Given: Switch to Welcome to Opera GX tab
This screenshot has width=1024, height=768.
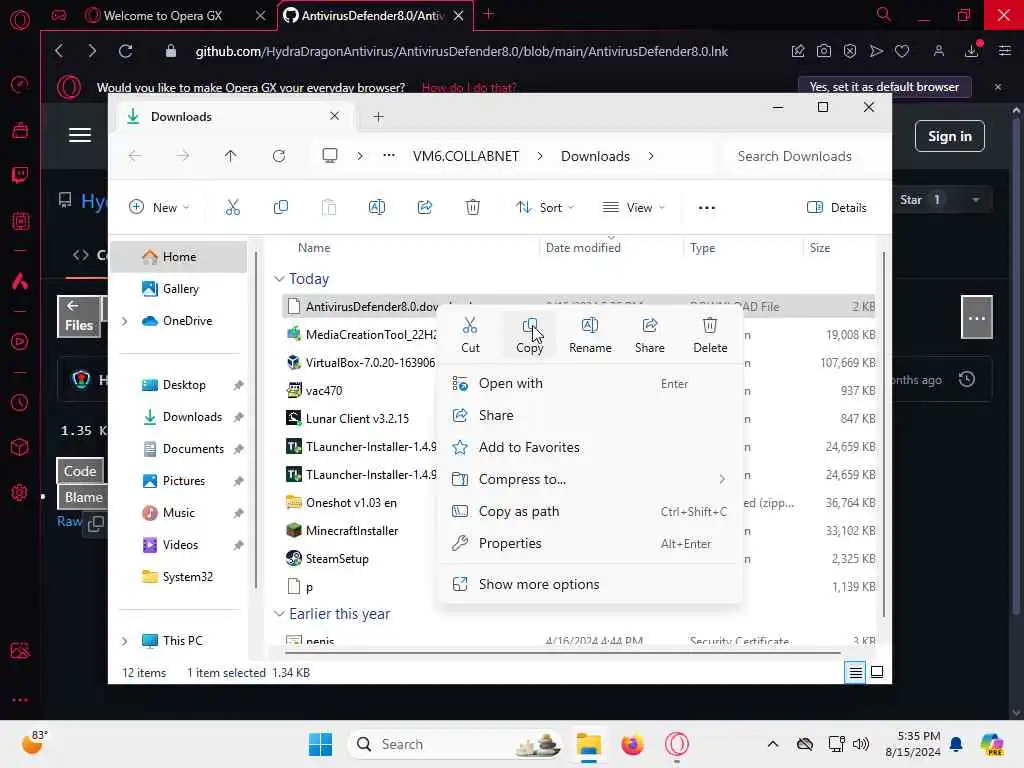Looking at the screenshot, I should pos(162,15).
